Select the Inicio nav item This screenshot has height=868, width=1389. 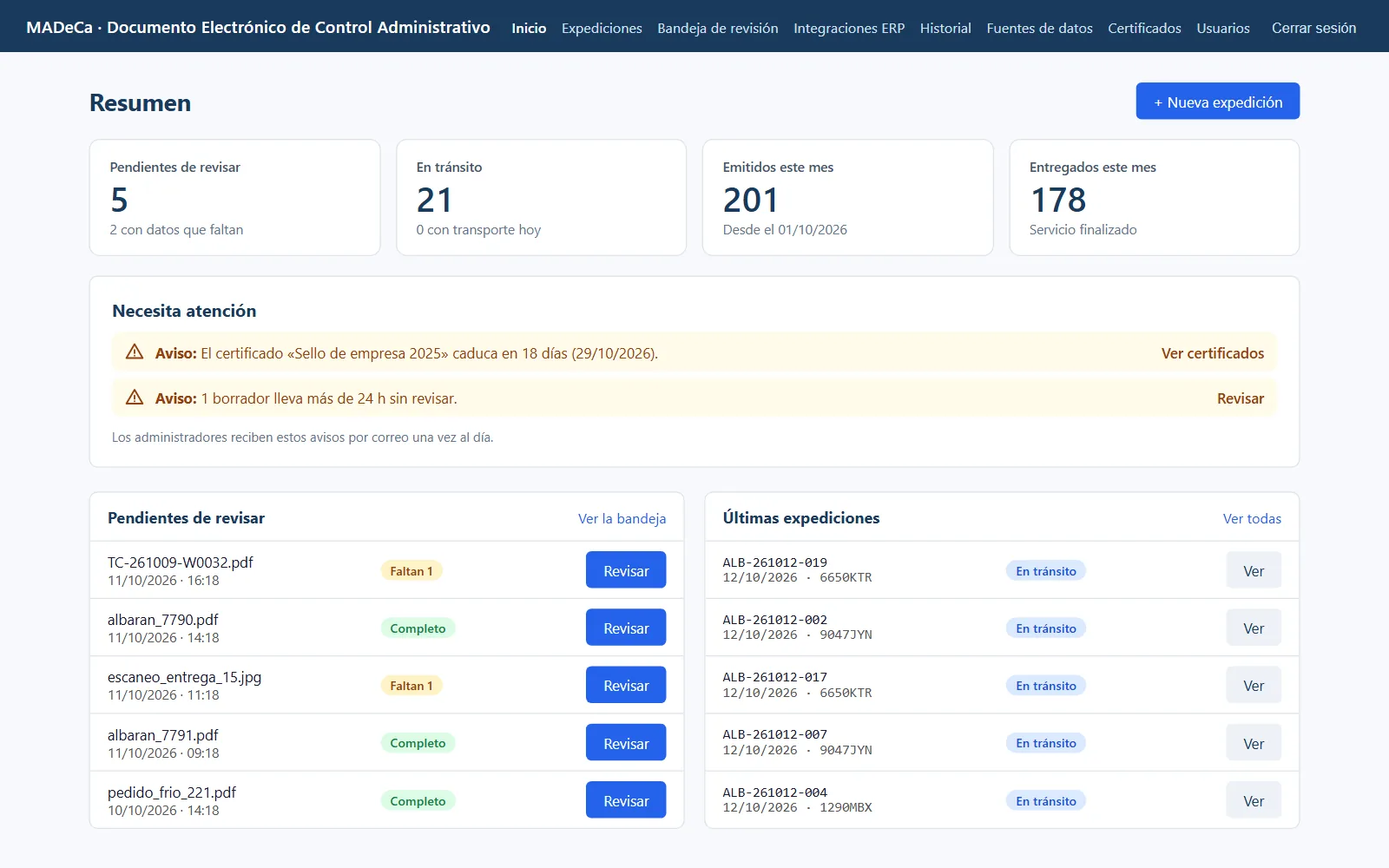529,28
